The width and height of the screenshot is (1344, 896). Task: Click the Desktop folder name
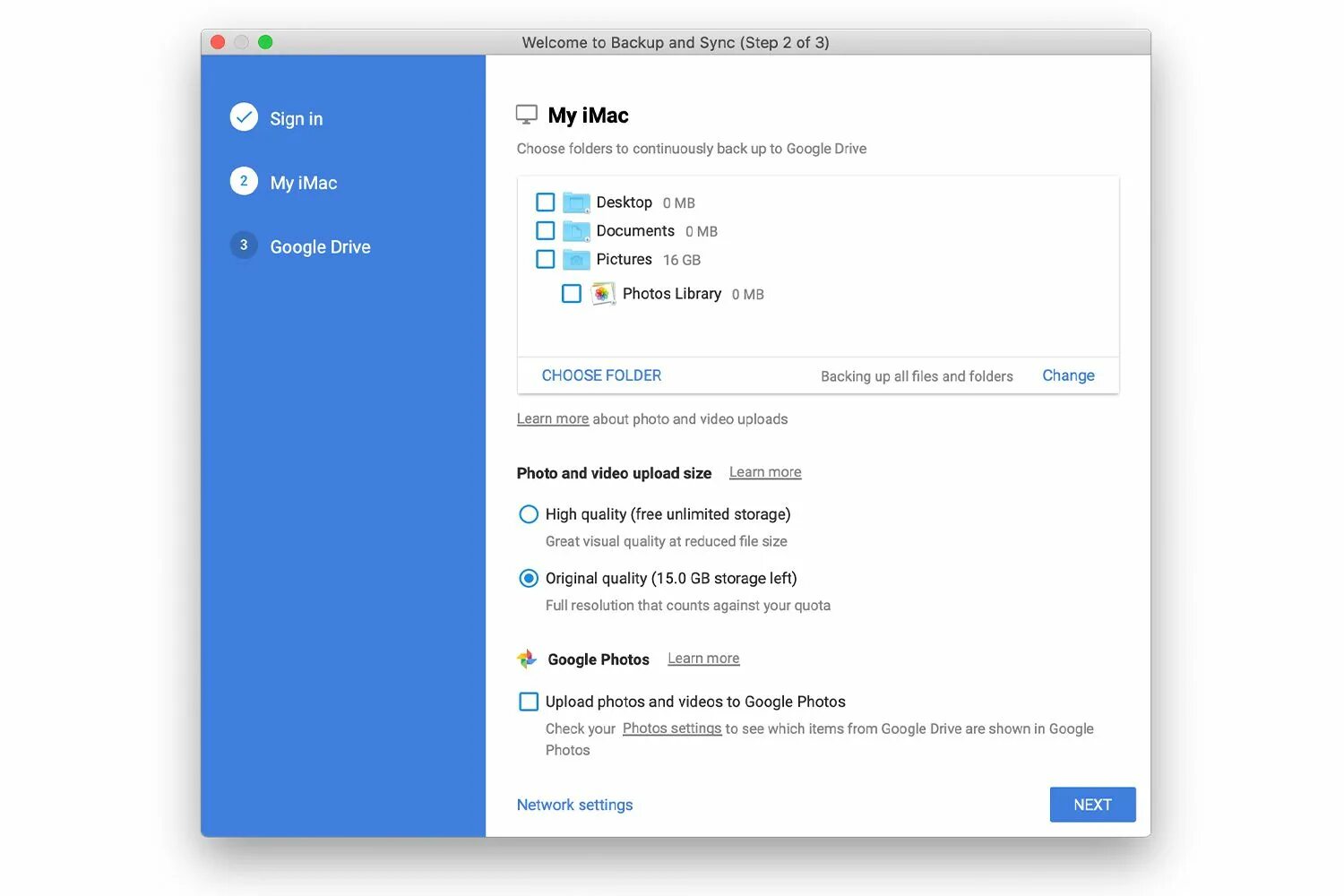coord(625,202)
